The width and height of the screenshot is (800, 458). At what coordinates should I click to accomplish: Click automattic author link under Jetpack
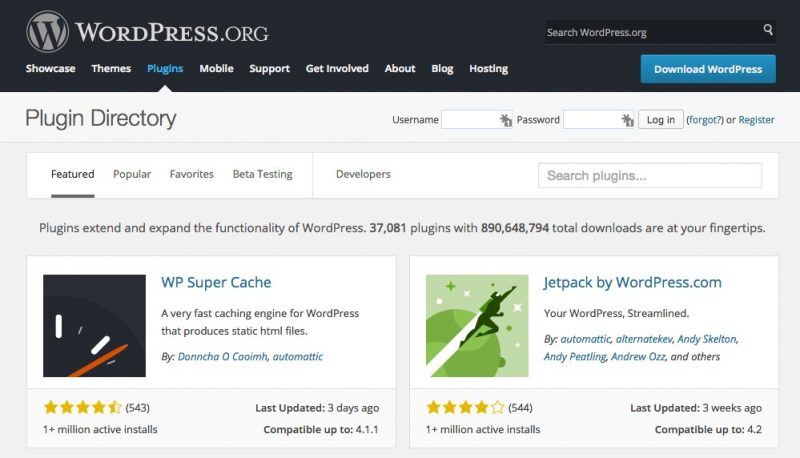(585, 339)
